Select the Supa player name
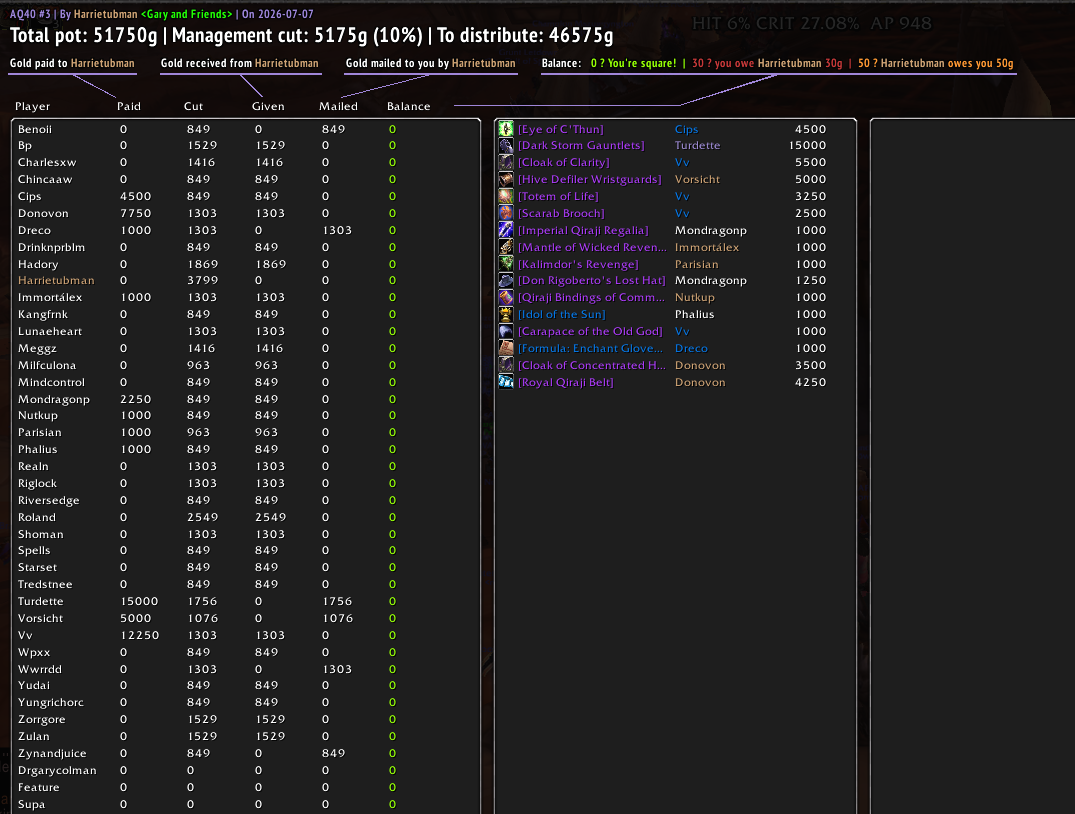1075x814 pixels. 32,804
